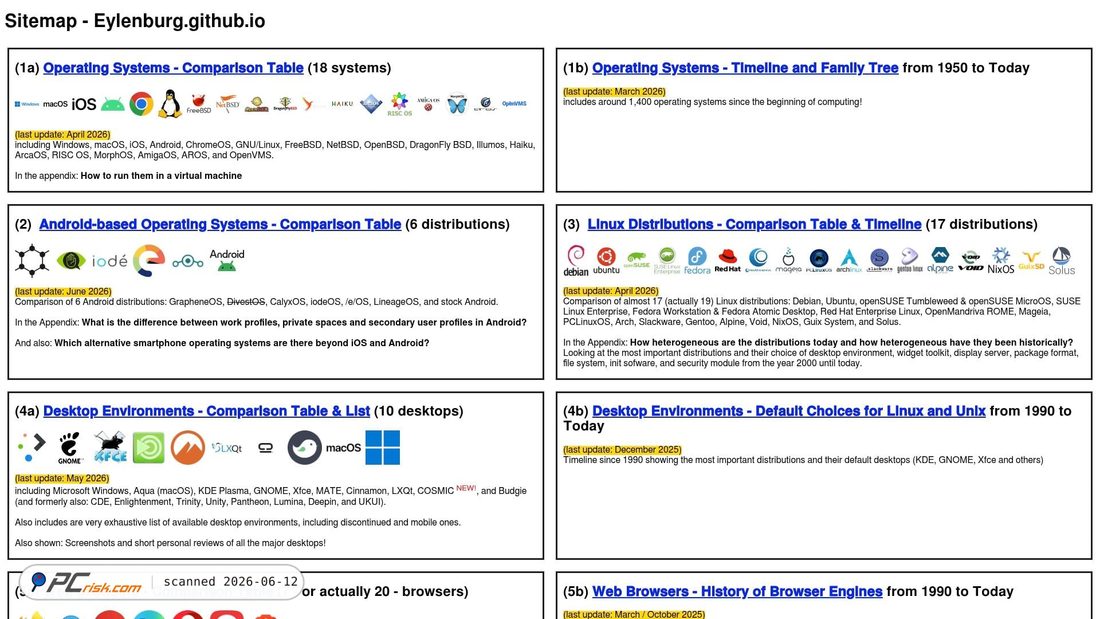
Task: Click the CalyxOS green eye-shaped logo
Action: click(71, 261)
